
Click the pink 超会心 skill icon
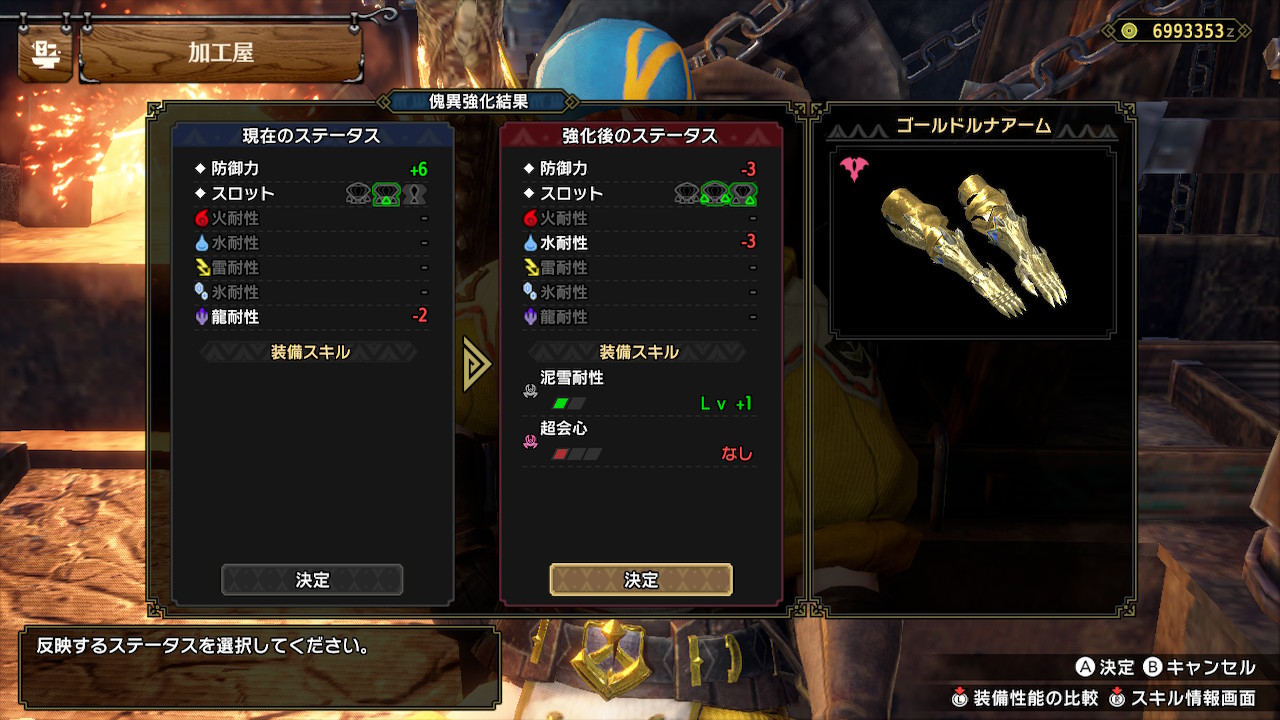[x=530, y=441]
